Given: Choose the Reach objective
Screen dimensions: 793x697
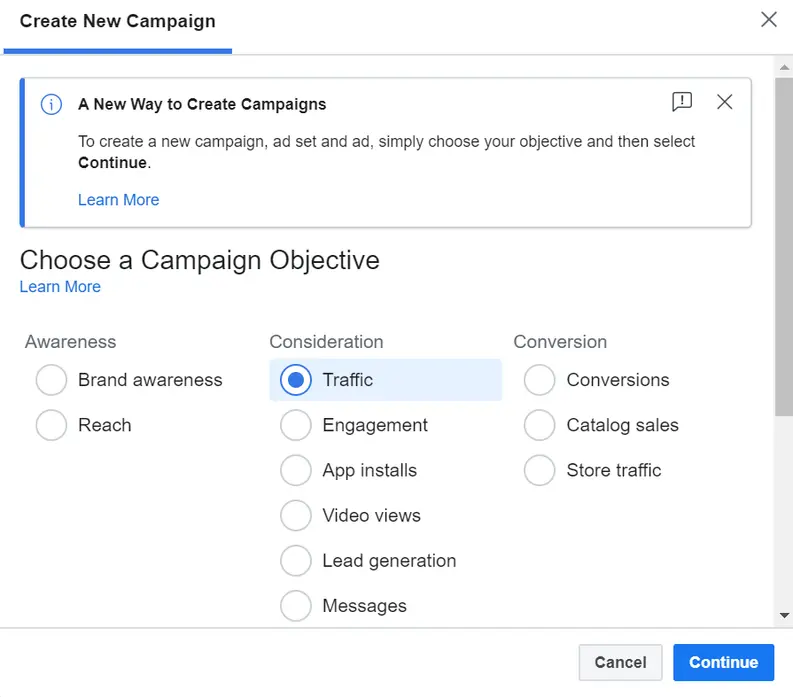Looking at the screenshot, I should [x=51, y=425].
